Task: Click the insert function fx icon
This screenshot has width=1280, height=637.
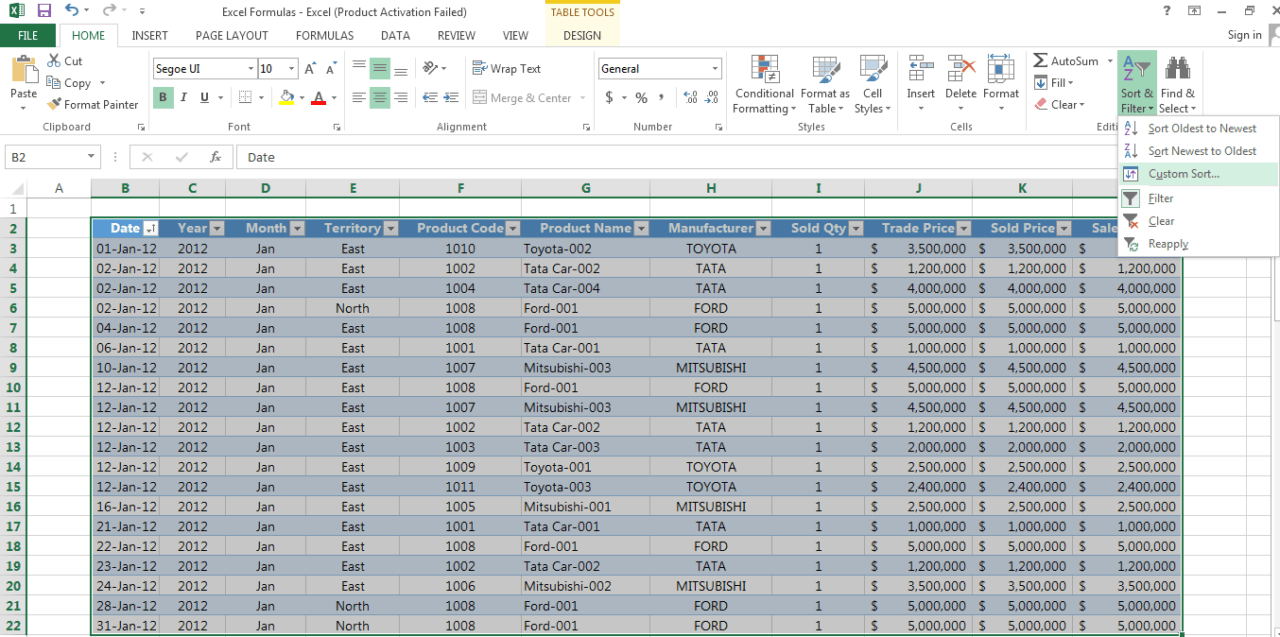Action: click(215, 157)
